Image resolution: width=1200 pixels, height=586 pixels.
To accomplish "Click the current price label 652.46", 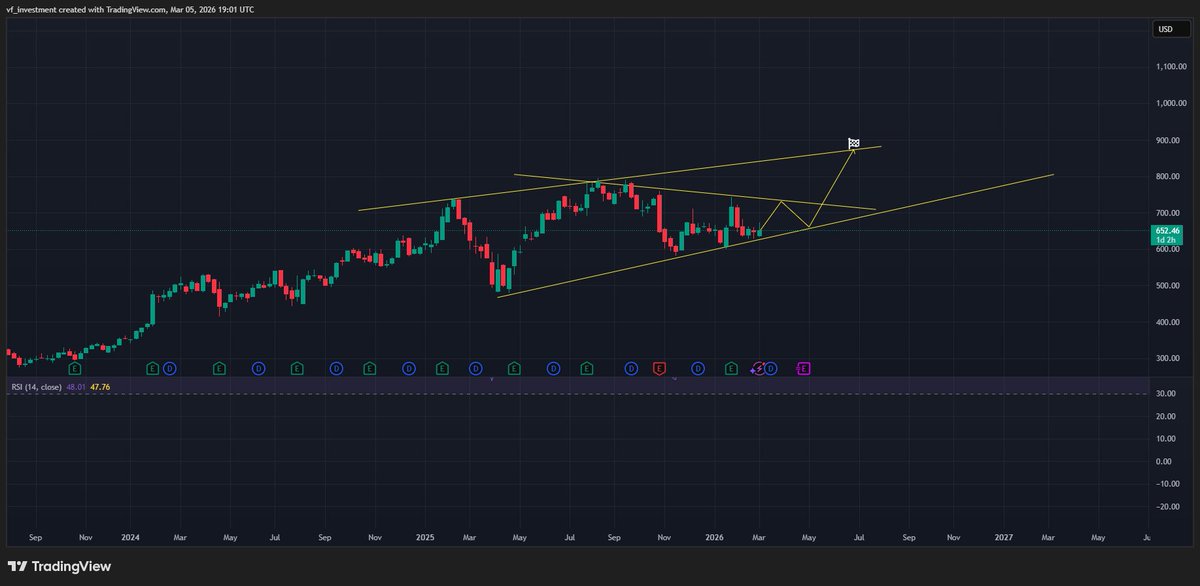I will pos(1166,230).
